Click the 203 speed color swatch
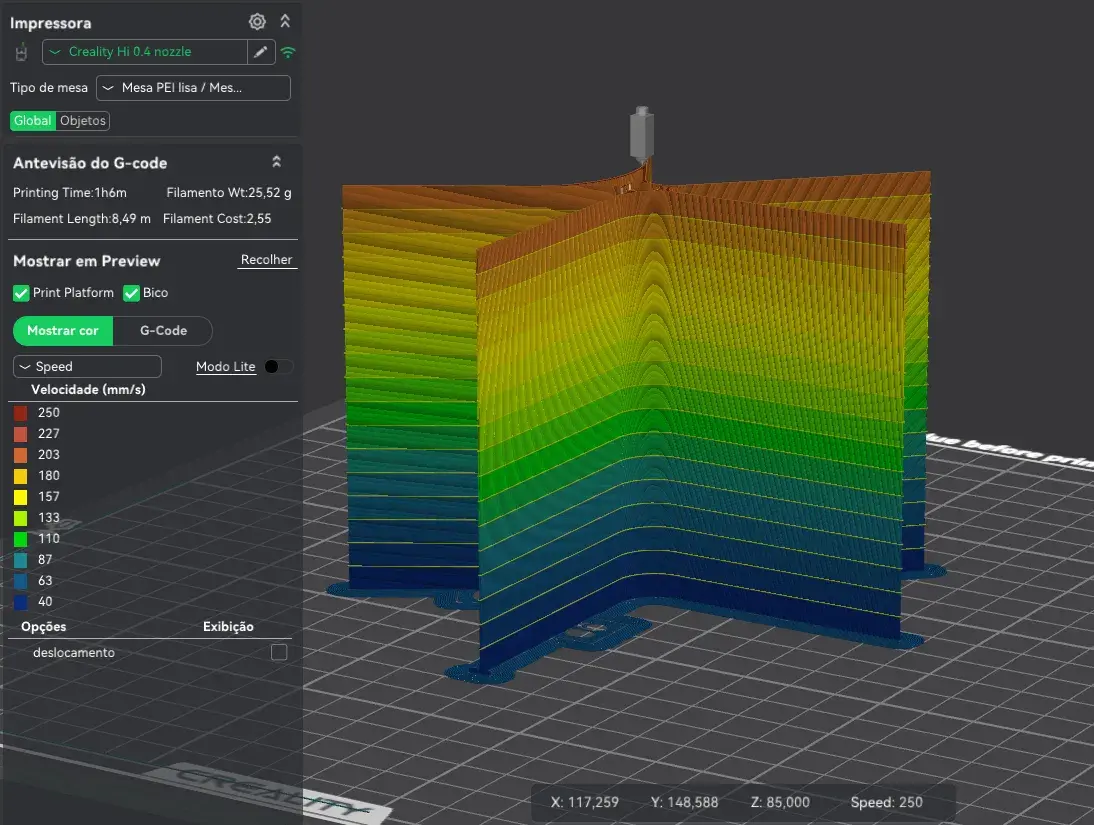Viewport: 1094px width, 825px height. (x=20, y=454)
